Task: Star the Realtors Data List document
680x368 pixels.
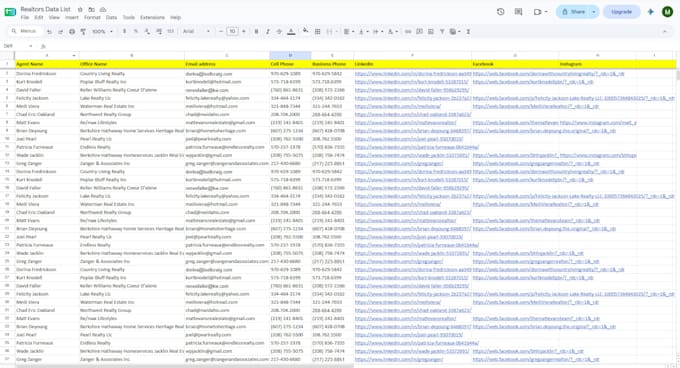Action: pyautogui.click(x=80, y=9)
